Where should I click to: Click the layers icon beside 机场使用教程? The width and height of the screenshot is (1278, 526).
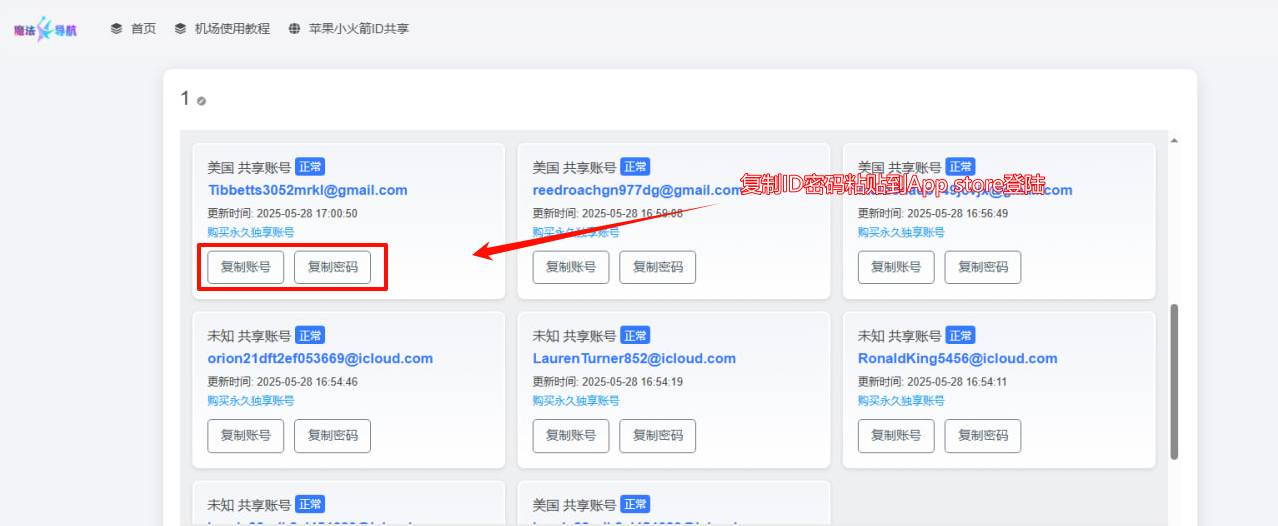180,29
